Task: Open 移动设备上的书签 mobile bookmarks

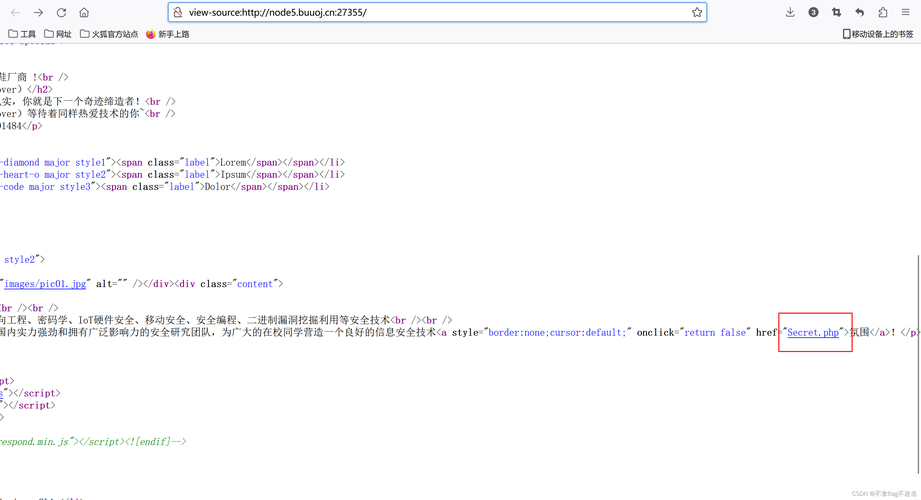Action: click(x=878, y=34)
